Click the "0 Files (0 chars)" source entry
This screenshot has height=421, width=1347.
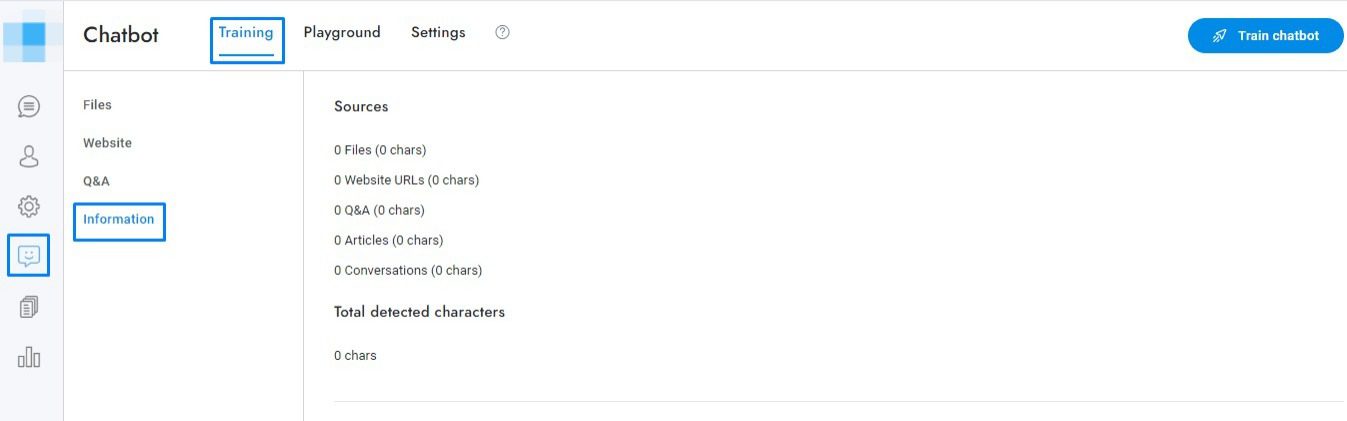(380, 150)
